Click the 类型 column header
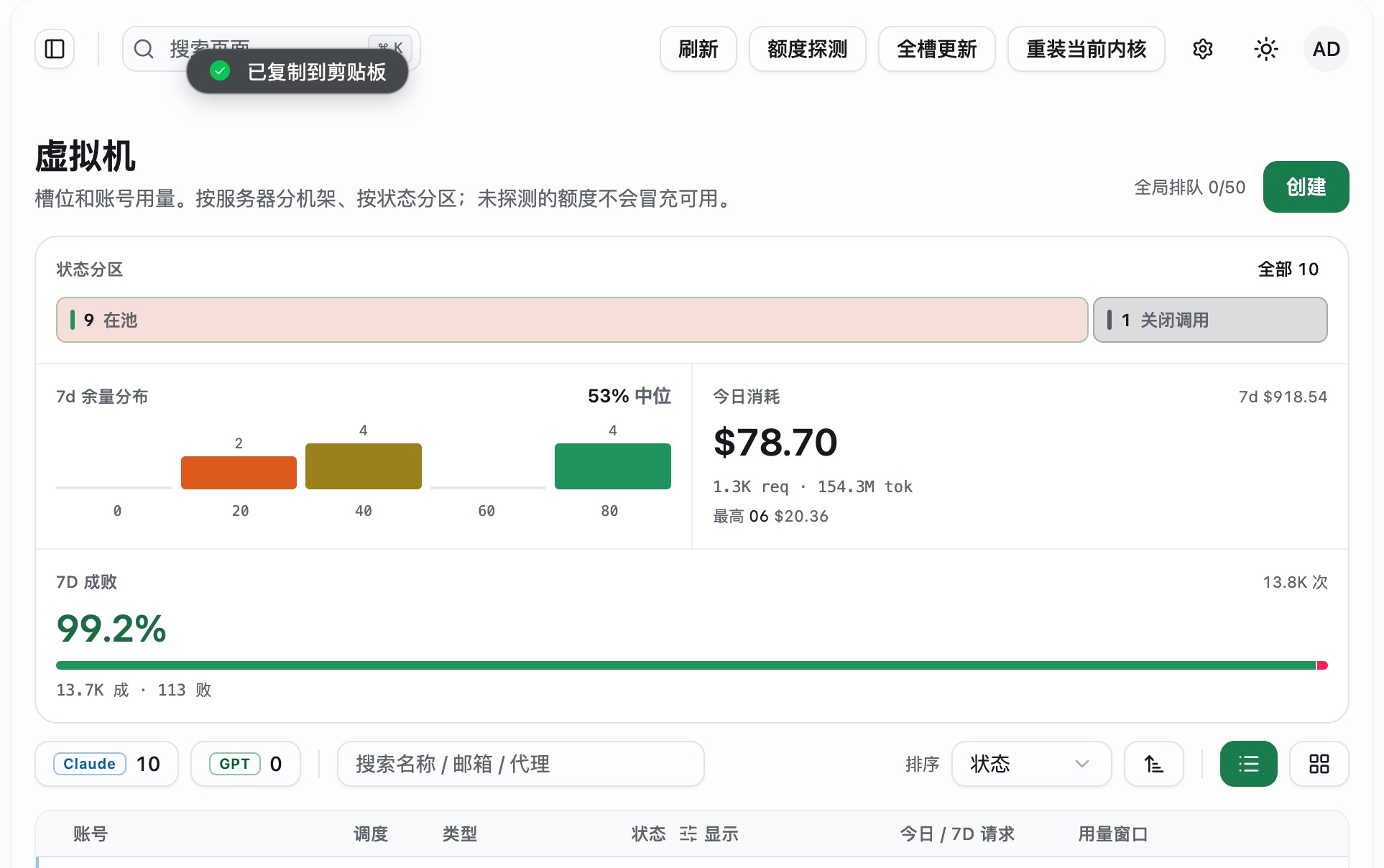This screenshot has width=1384, height=868. click(460, 834)
